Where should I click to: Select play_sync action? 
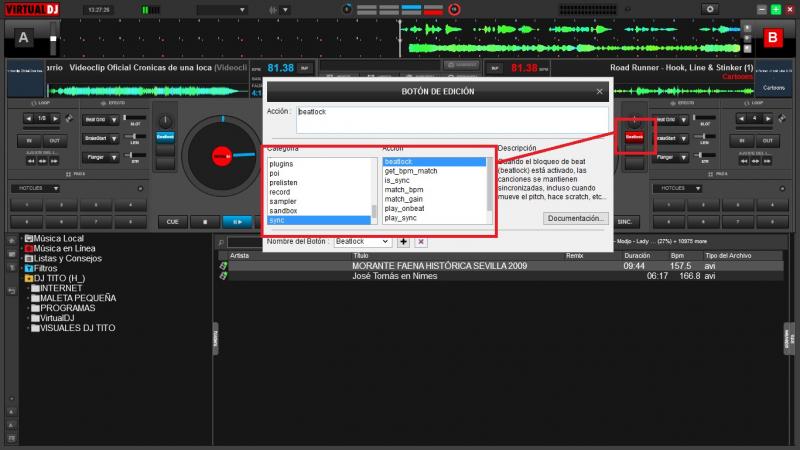401,218
